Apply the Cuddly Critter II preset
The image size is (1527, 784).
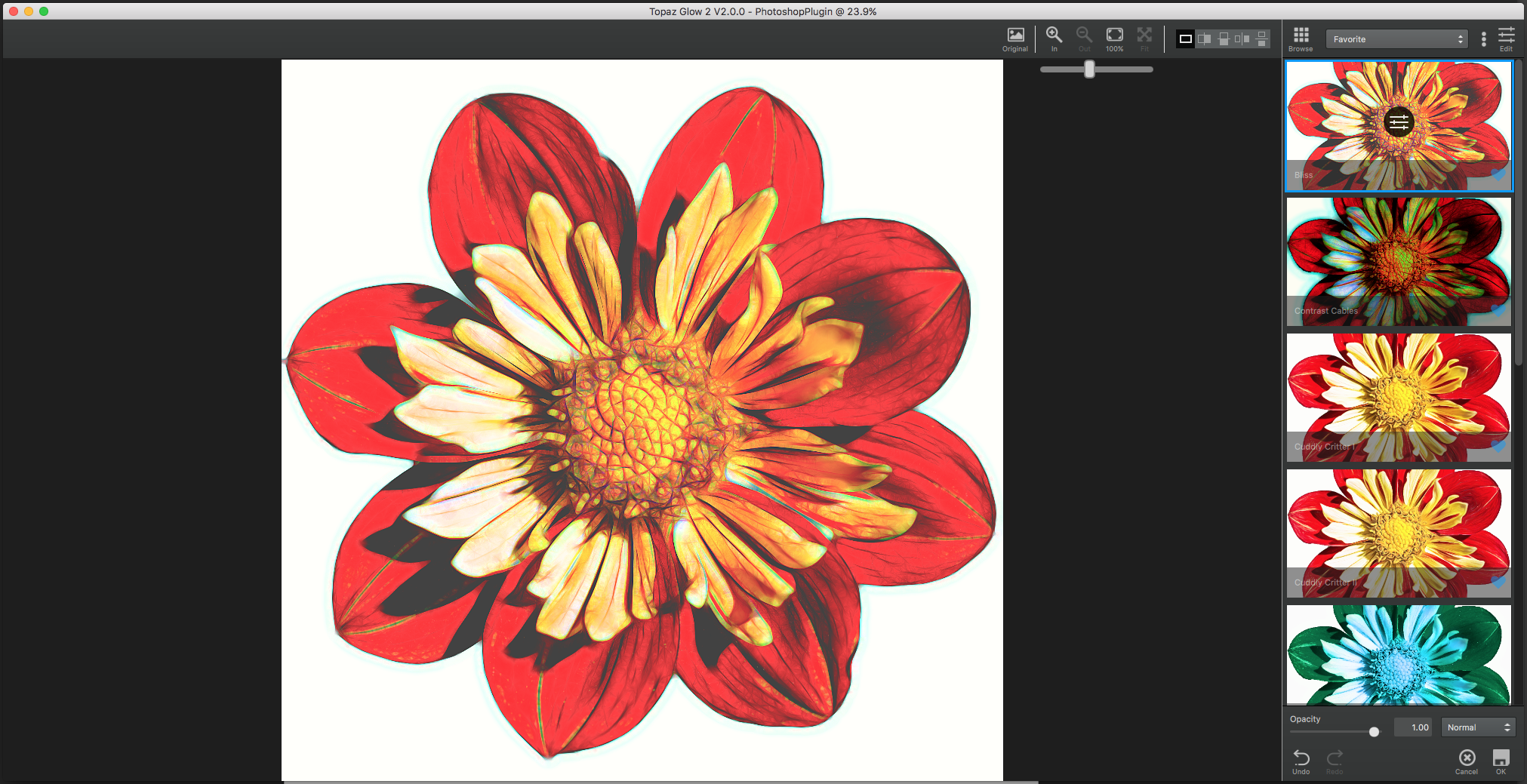pyautogui.click(x=1399, y=533)
